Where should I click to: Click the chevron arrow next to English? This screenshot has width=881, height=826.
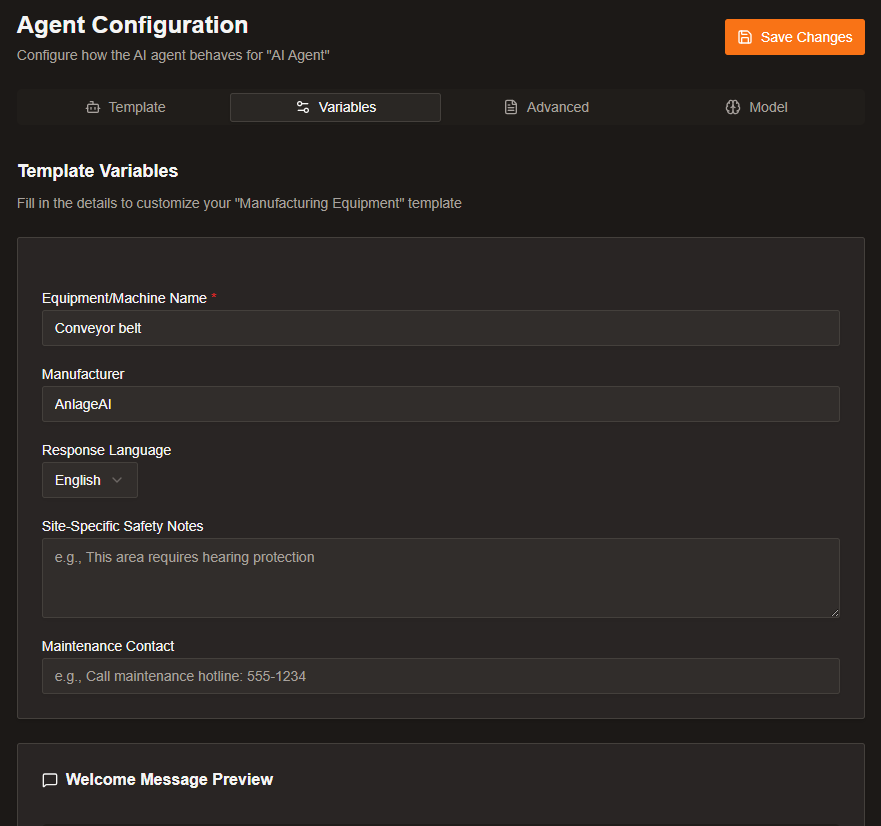[x=117, y=480]
